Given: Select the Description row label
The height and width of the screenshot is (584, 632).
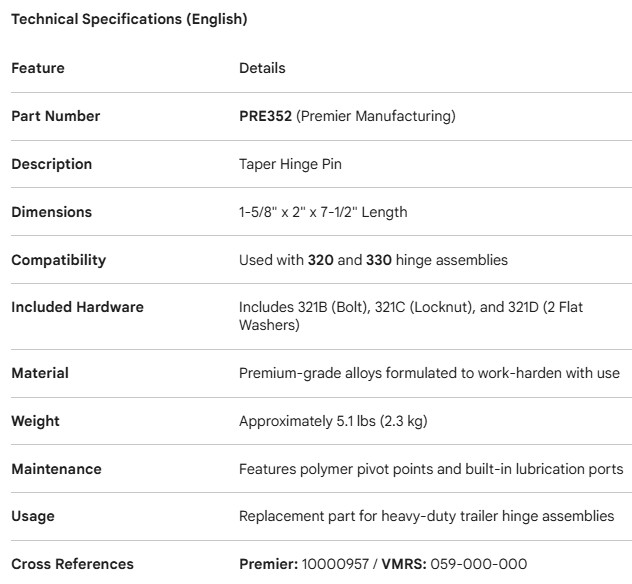Looking at the screenshot, I should [51, 164].
